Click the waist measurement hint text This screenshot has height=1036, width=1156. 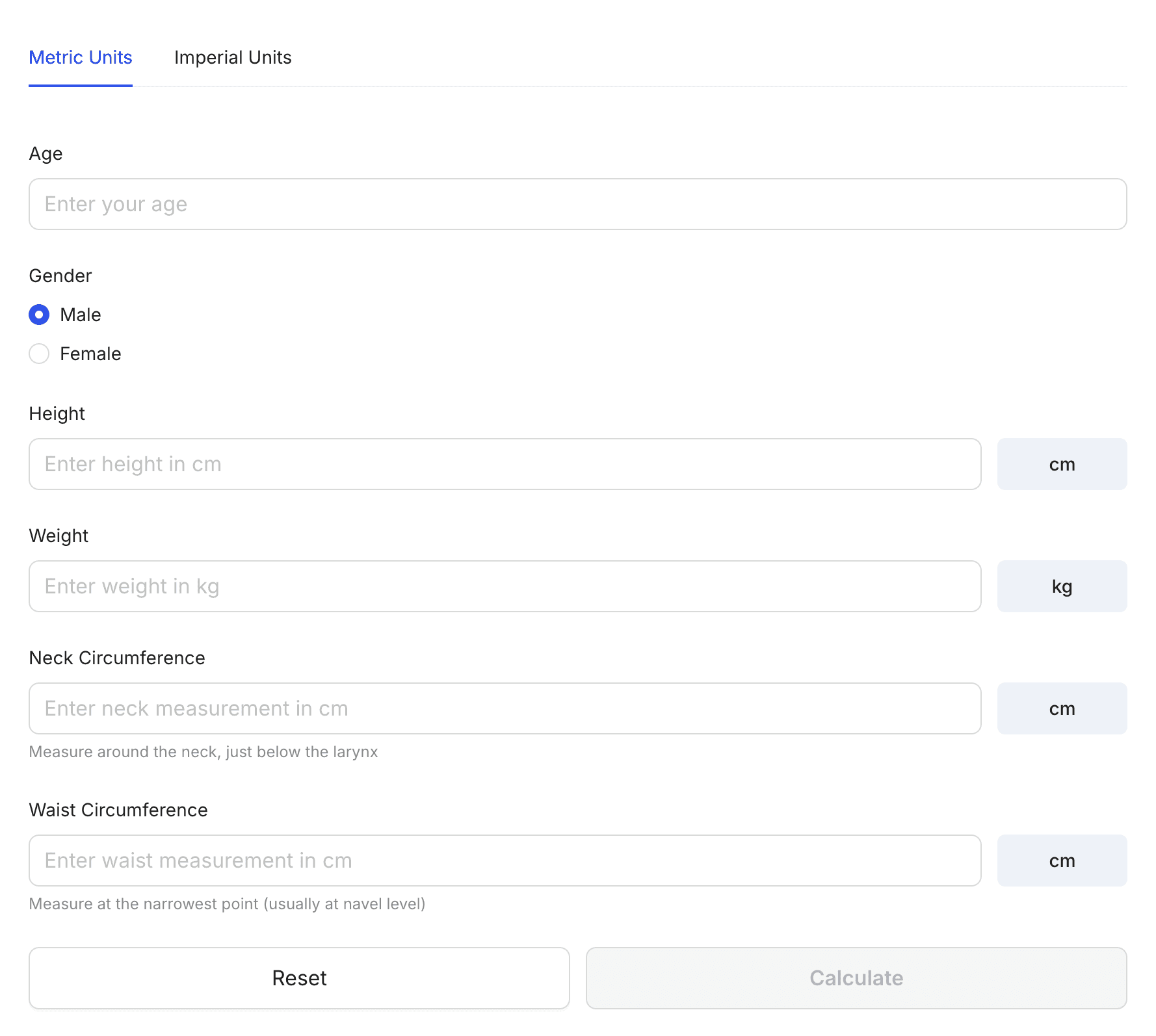pyautogui.click(x=227, y=904)
